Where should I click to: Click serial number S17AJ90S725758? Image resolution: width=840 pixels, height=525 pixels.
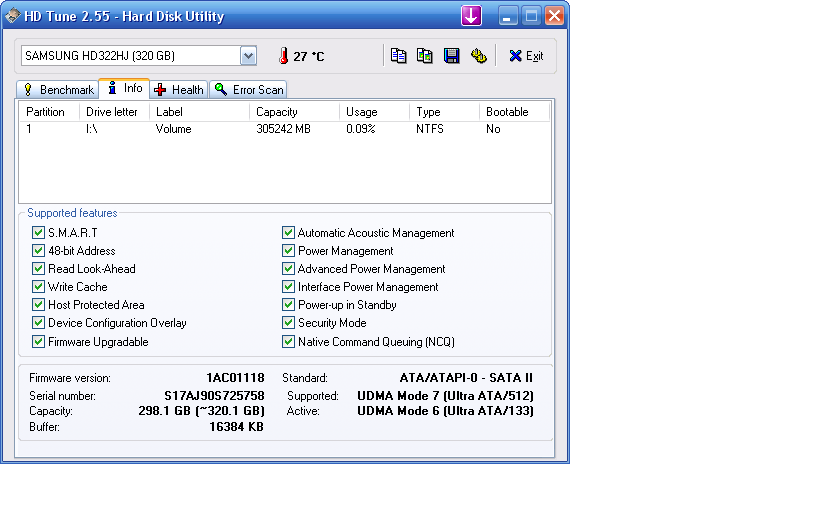[214, 396]
